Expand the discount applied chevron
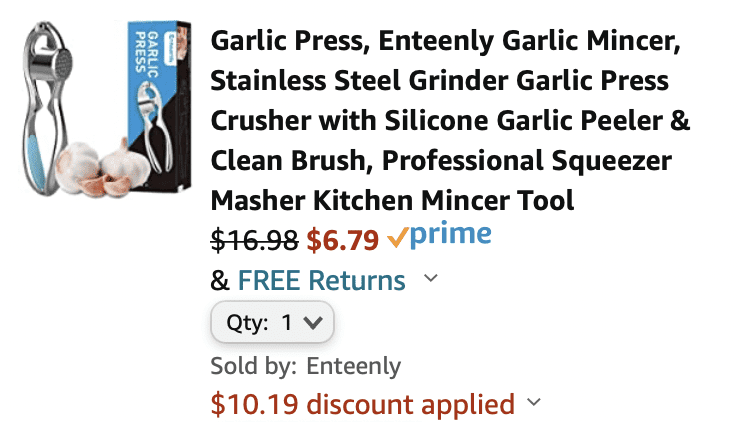740x422 pixels. [x=533, y=402]
